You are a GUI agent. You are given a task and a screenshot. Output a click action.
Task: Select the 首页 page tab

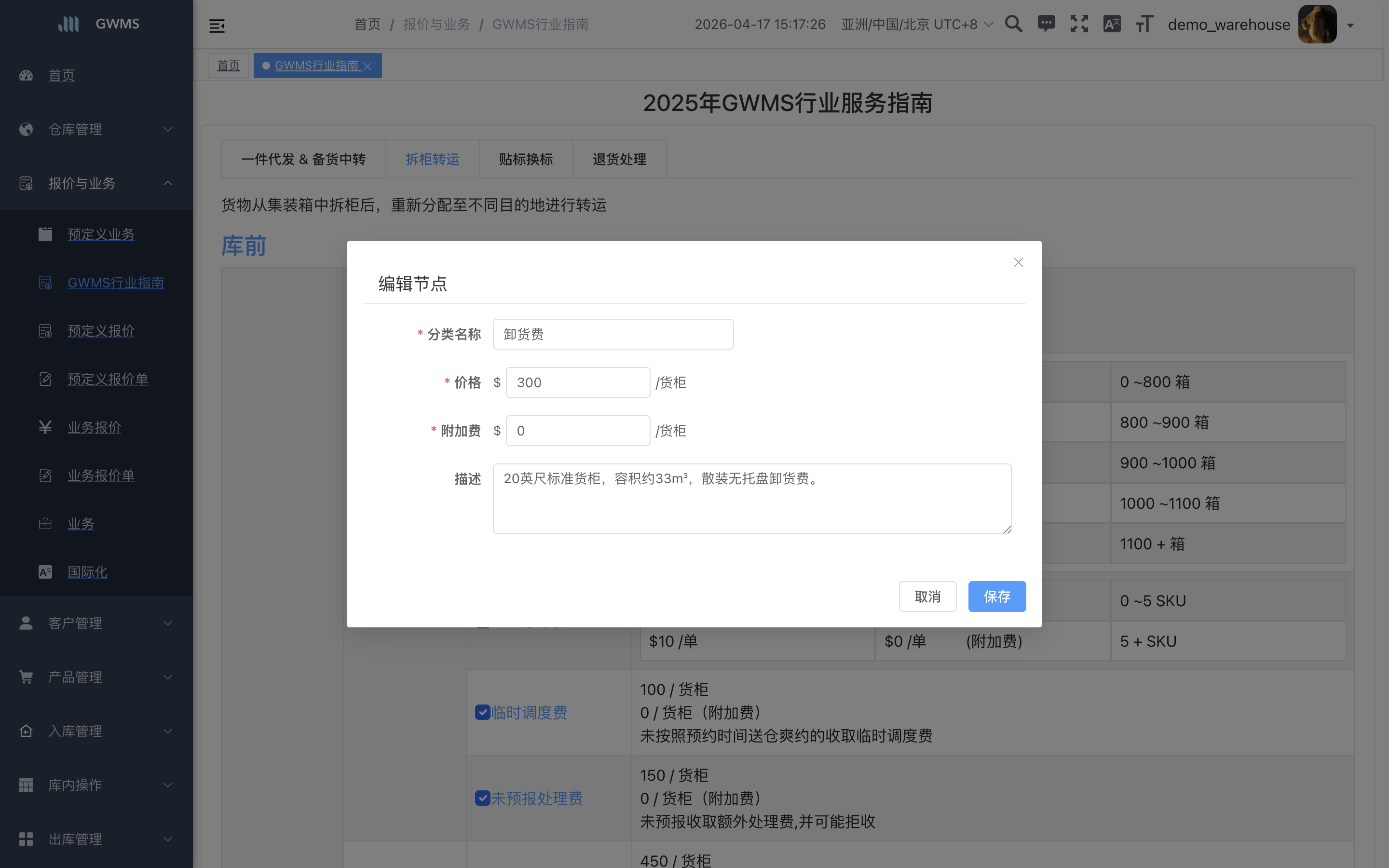tap(228, 66)
